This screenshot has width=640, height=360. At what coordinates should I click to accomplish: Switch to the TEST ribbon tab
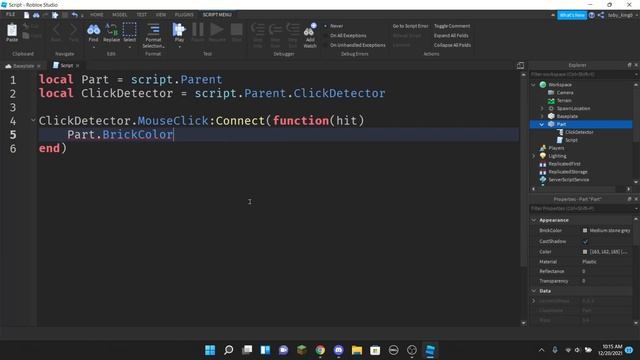tap(142, 15)
